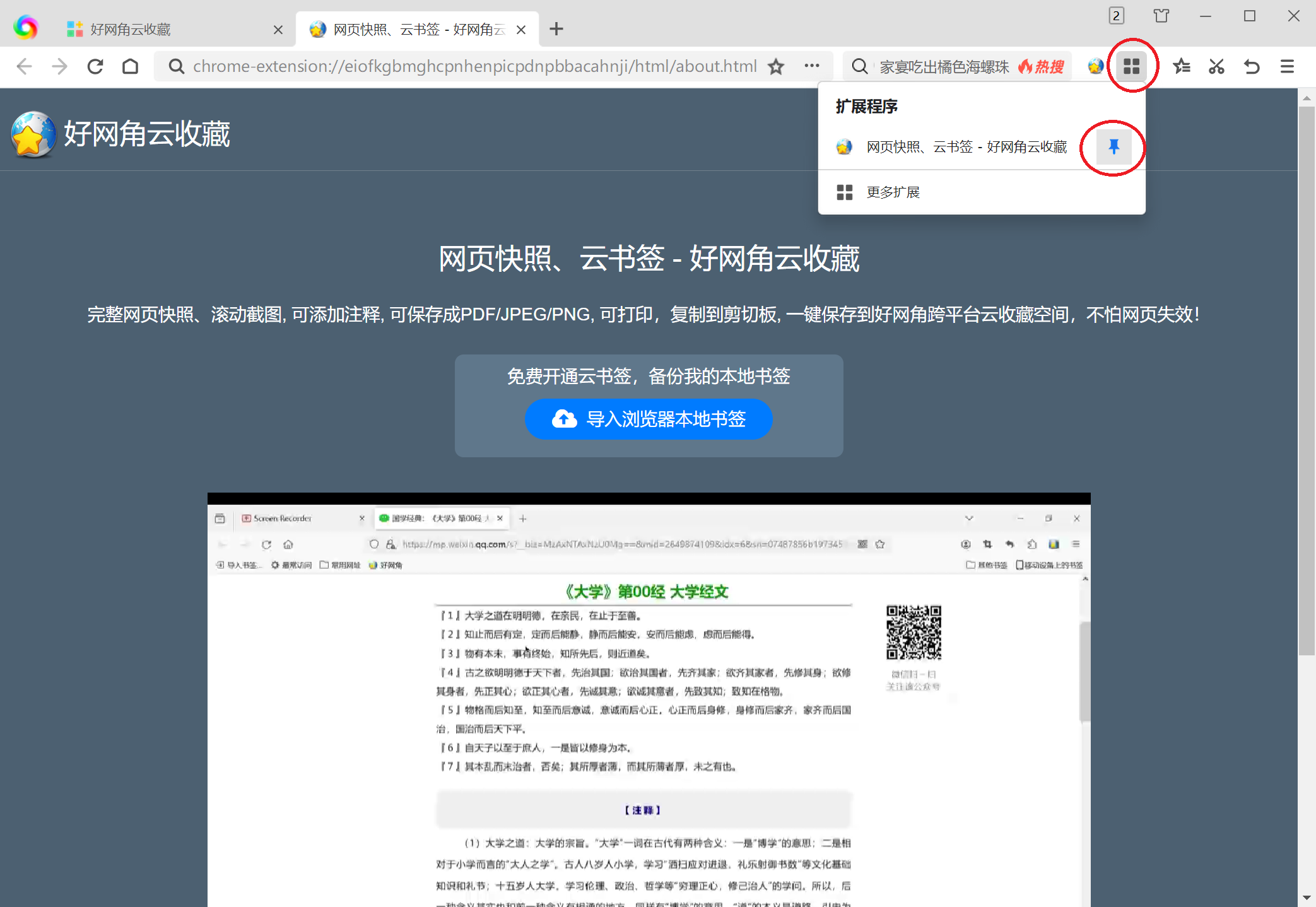Click 导入浏览器本地书签 button

[649, 419]
